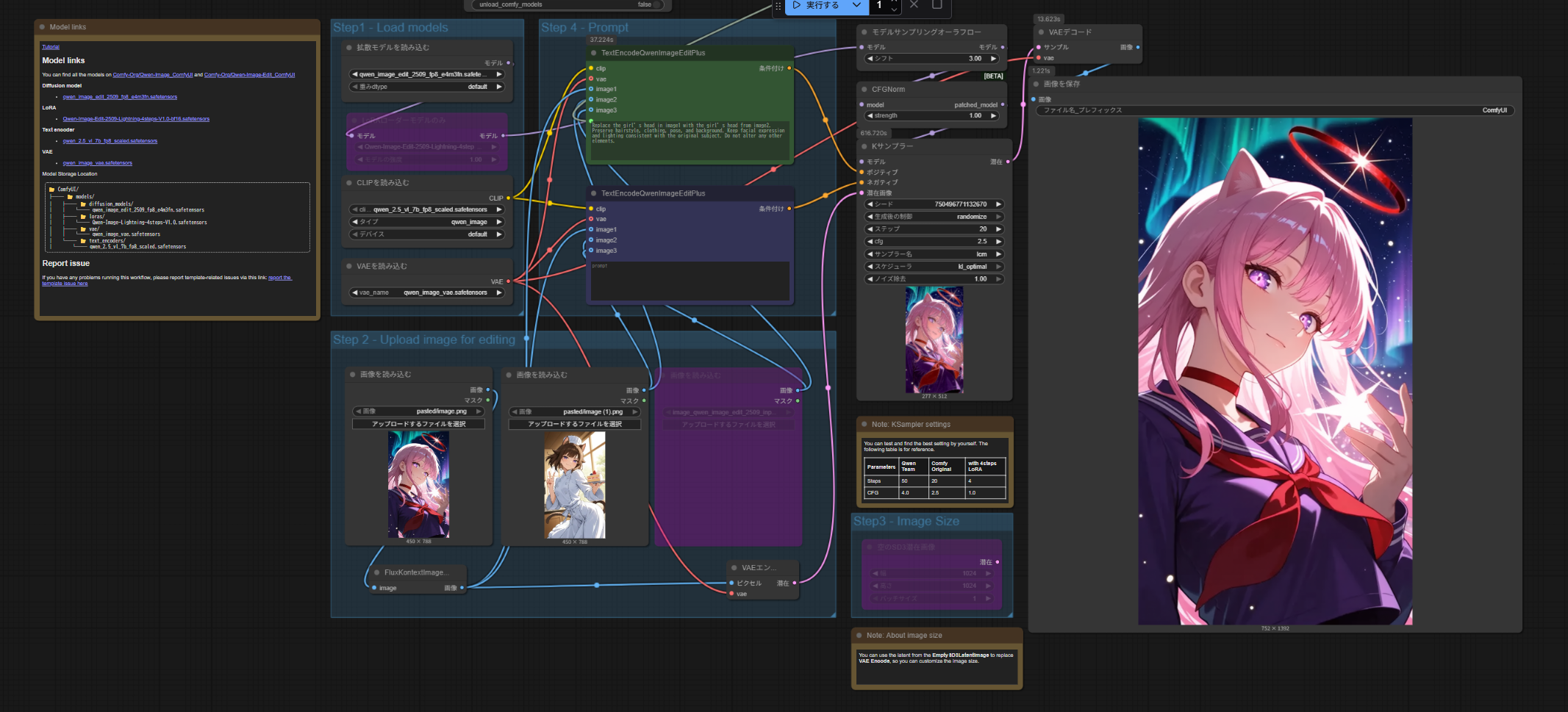Click the dot on the FluxKontextImage node title
This screenshot has width=1568, height=712.
click(x=377, y=572)
